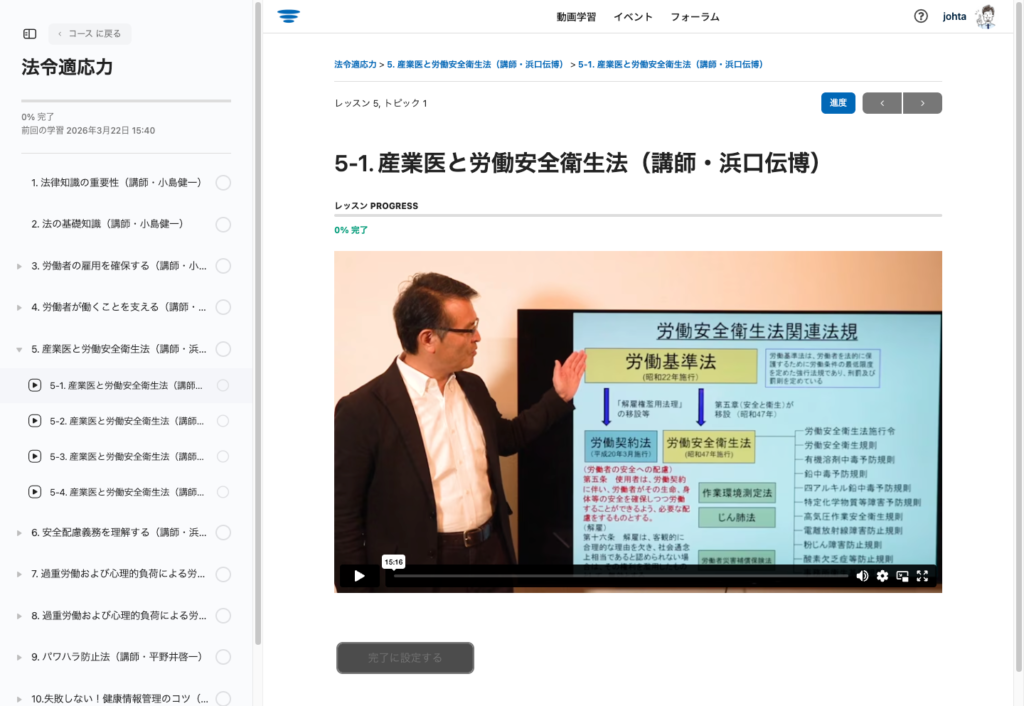Toggle completion circle for lesson 2 法の基礎知識

pos(223,224)
